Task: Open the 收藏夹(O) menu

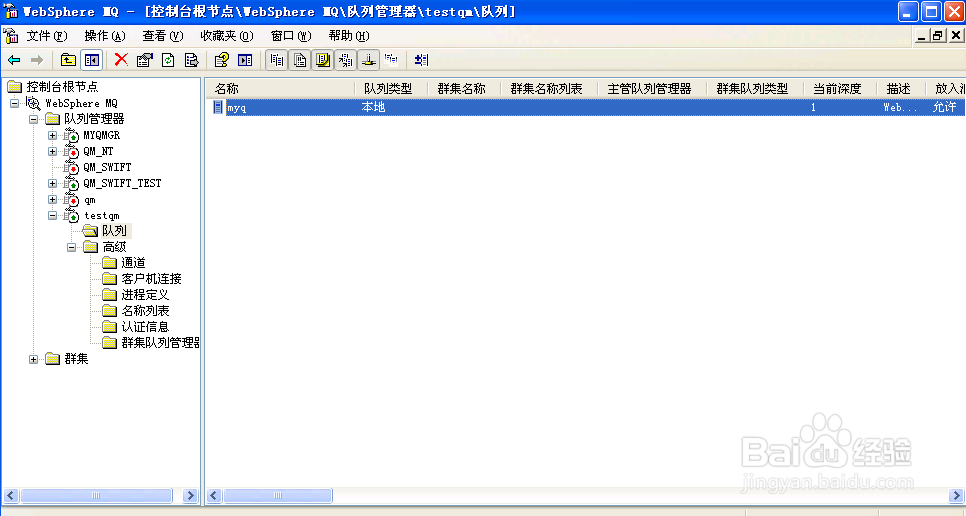Action: [227, 36]
